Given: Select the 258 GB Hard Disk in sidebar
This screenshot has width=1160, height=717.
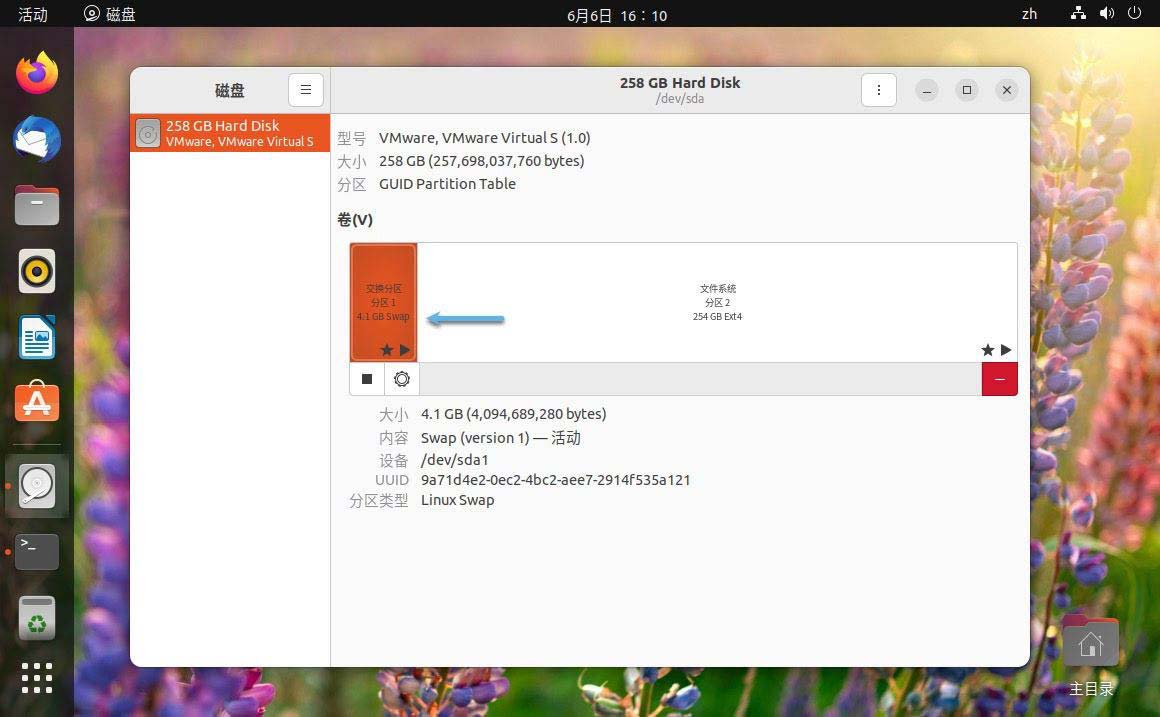Looking at the screenshot, I should click(x=229, y=133).
